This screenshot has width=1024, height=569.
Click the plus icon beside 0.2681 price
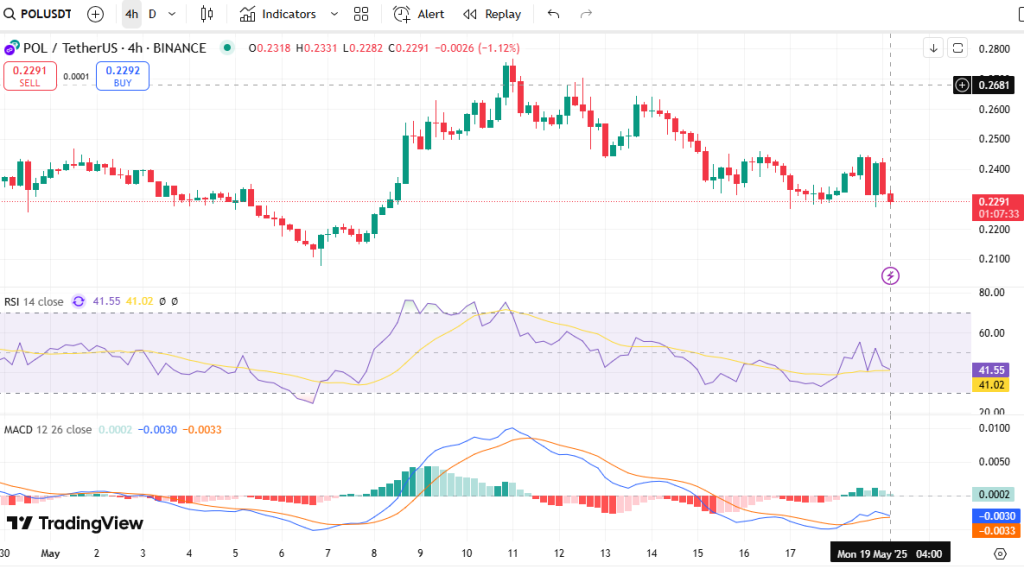[962, 85]
